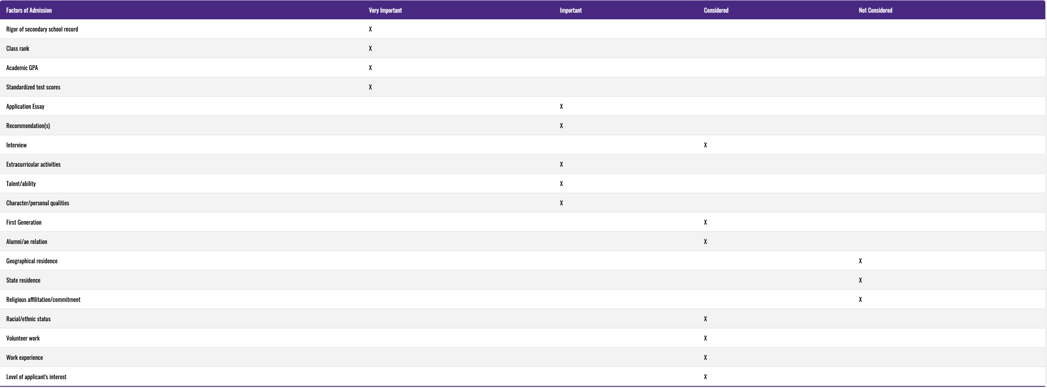Click the X mark in Extracurricular activities row
This screenshot has height=388, width=1047.
pyautogui.click(x=562, y=165)
